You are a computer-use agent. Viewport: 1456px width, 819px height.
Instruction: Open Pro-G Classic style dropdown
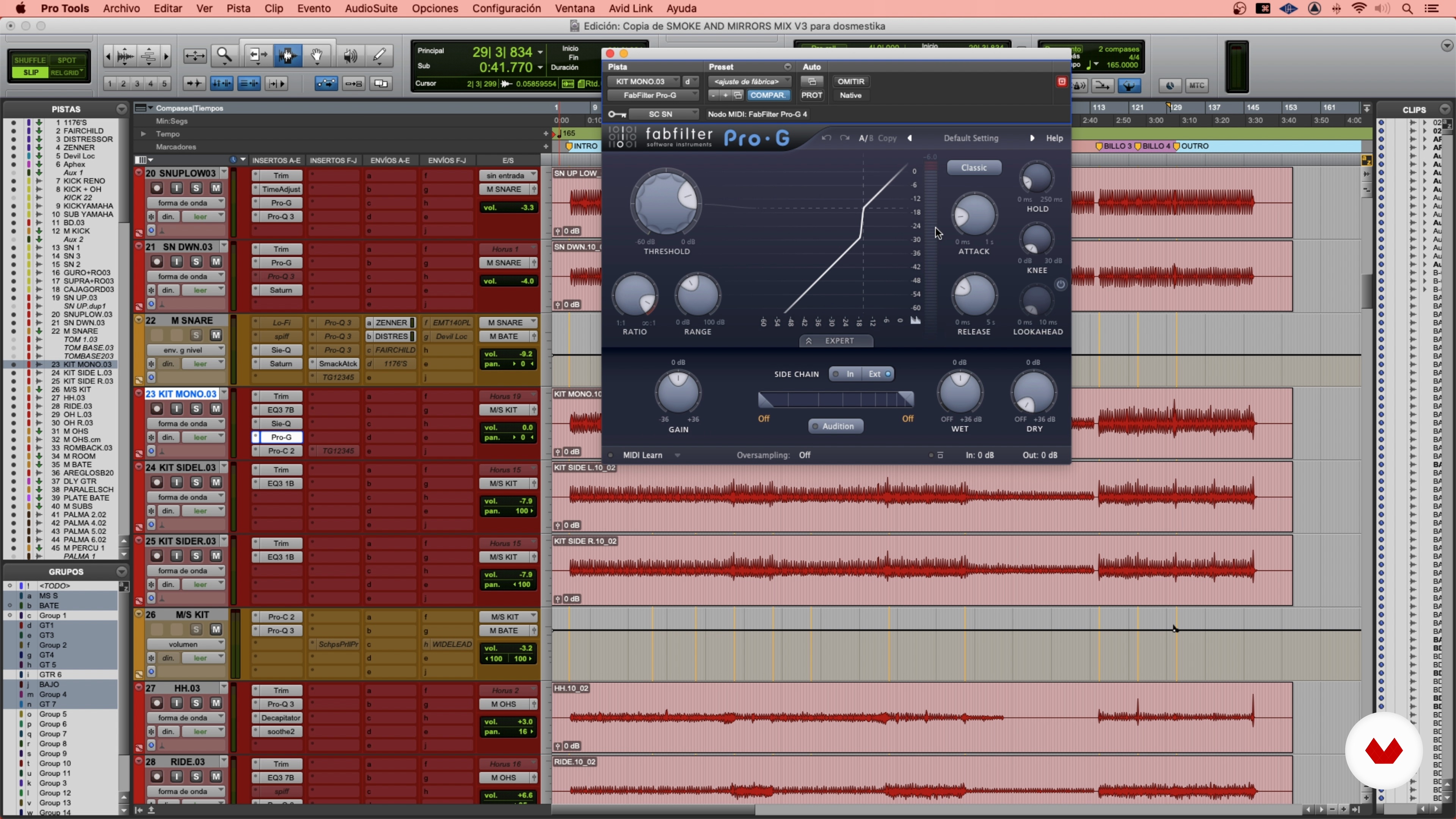pyautogui.click(x=974, y=168)
